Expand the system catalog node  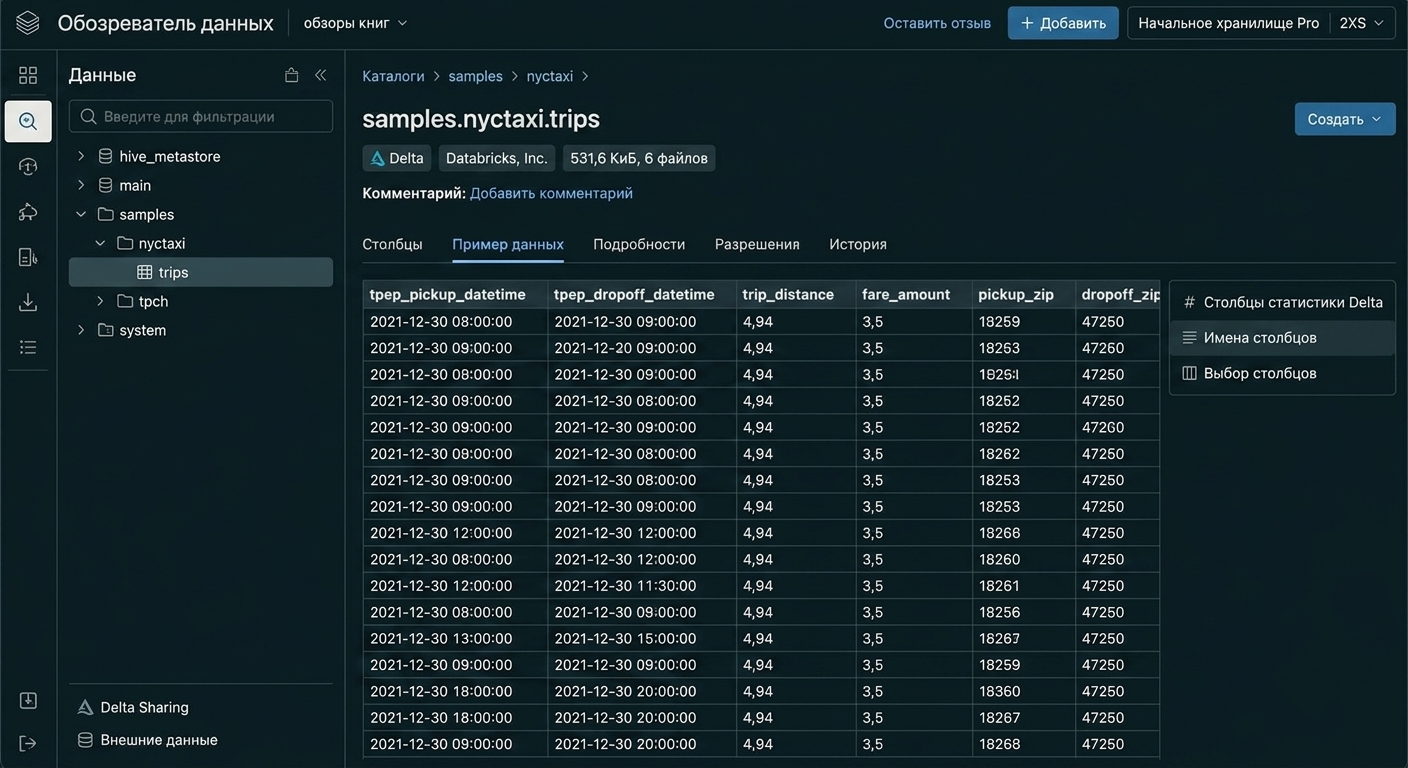coord(81,330)
